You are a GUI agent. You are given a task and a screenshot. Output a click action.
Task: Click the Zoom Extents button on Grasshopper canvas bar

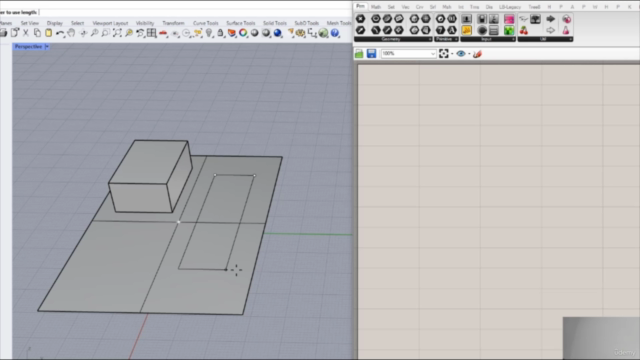pos(444,53)
